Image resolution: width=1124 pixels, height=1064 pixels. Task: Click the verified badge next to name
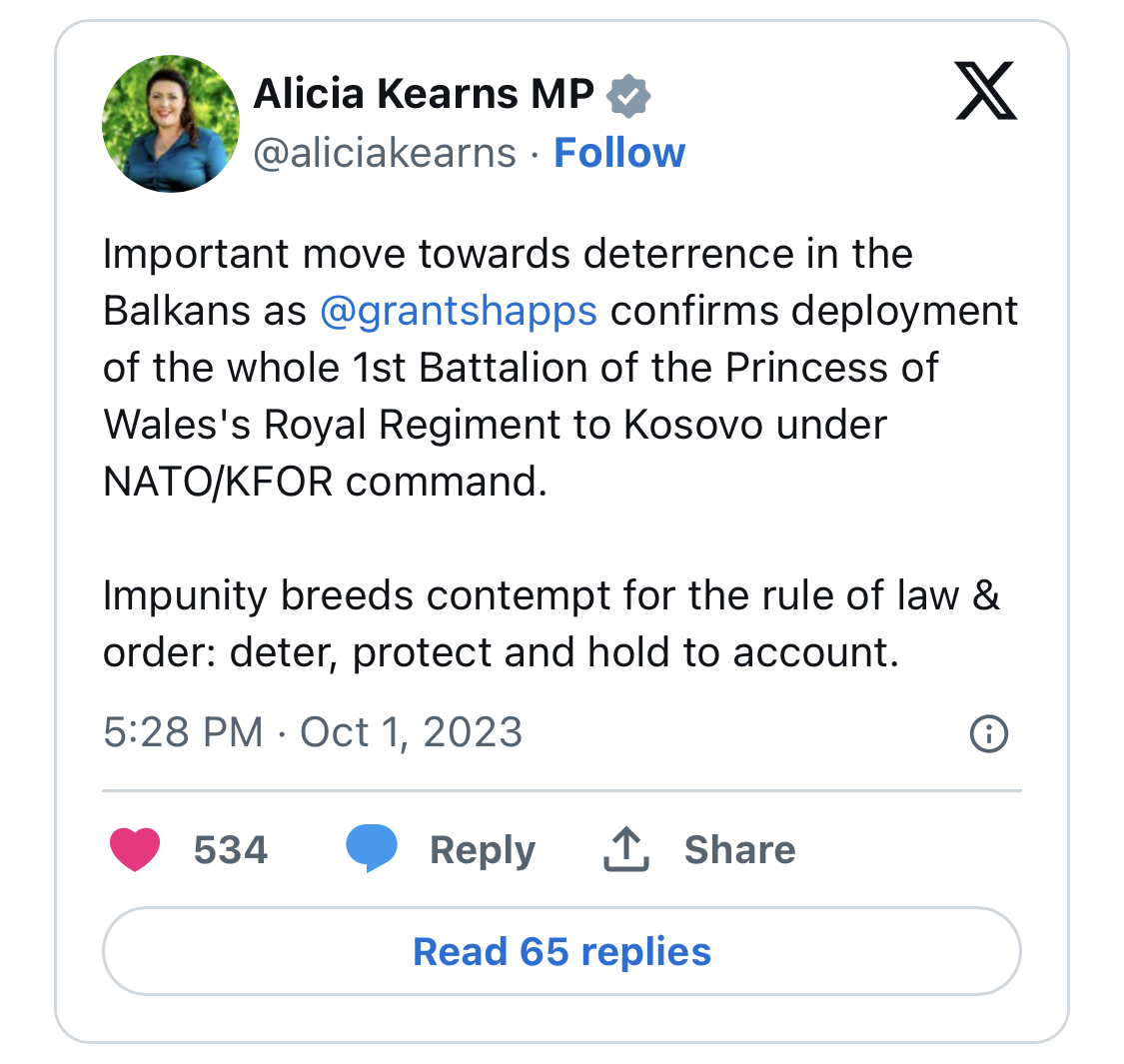(628, 95)
